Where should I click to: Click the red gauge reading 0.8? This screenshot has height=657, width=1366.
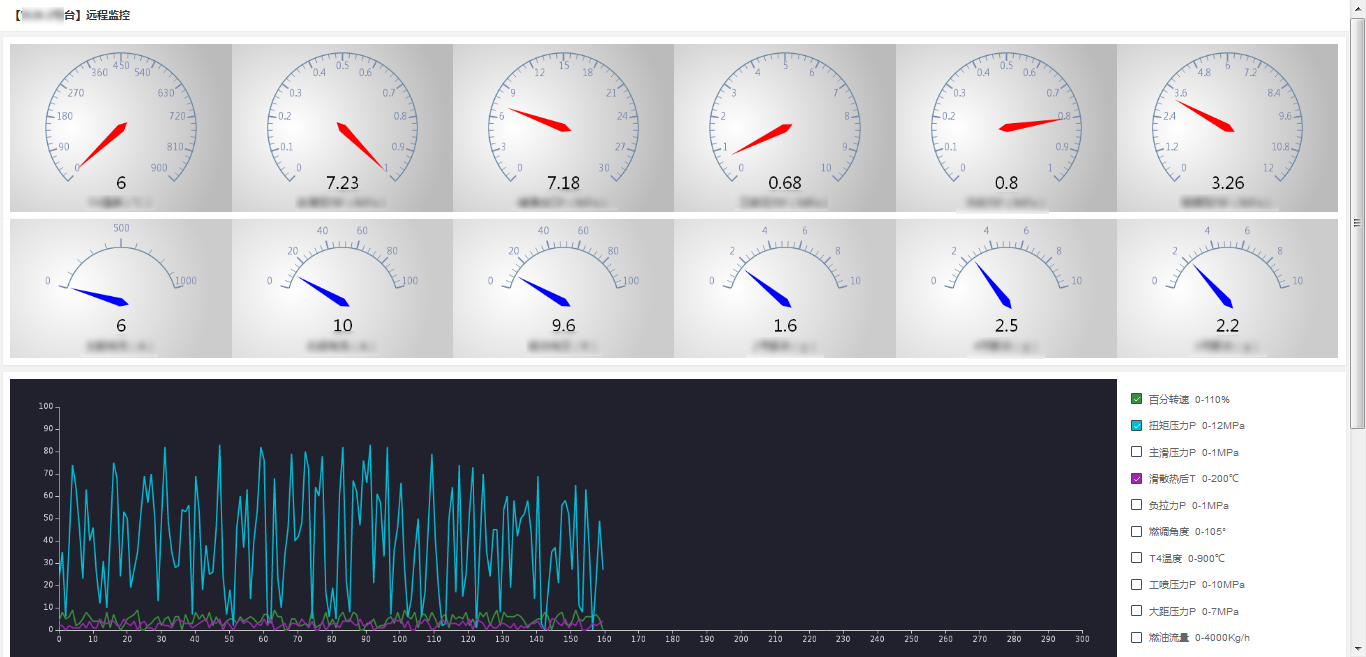point(1006,128)
